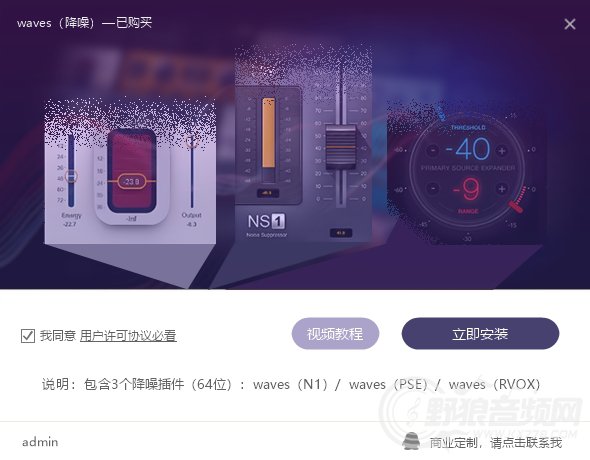The width and height of the screenshot is (590, 460).
Task: Click the Output slider knob
Action: (x=192, y=142)
